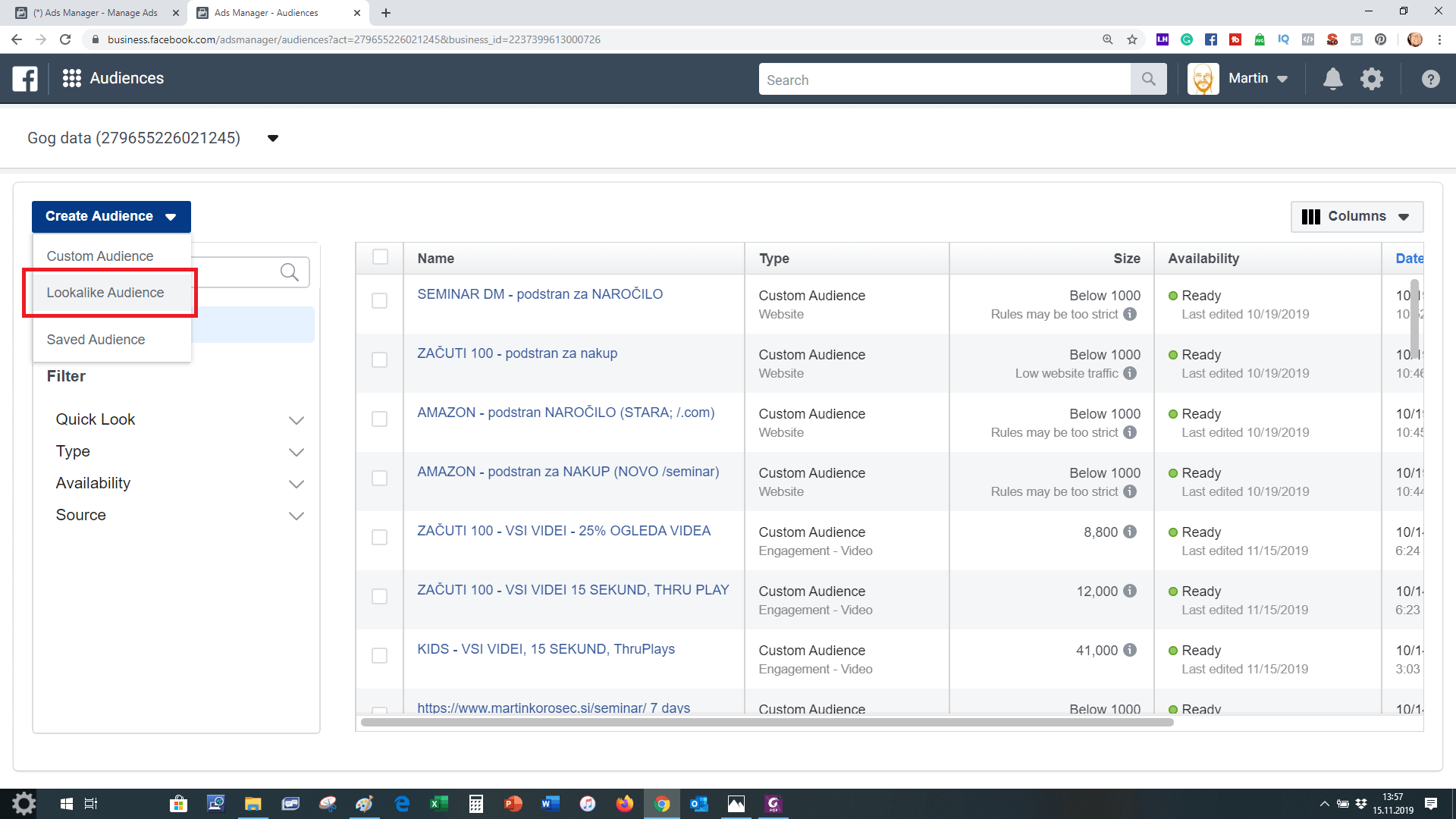Click info icon next to 8,800 size
Screen dimensions: 1456x819
(1130, 532)
